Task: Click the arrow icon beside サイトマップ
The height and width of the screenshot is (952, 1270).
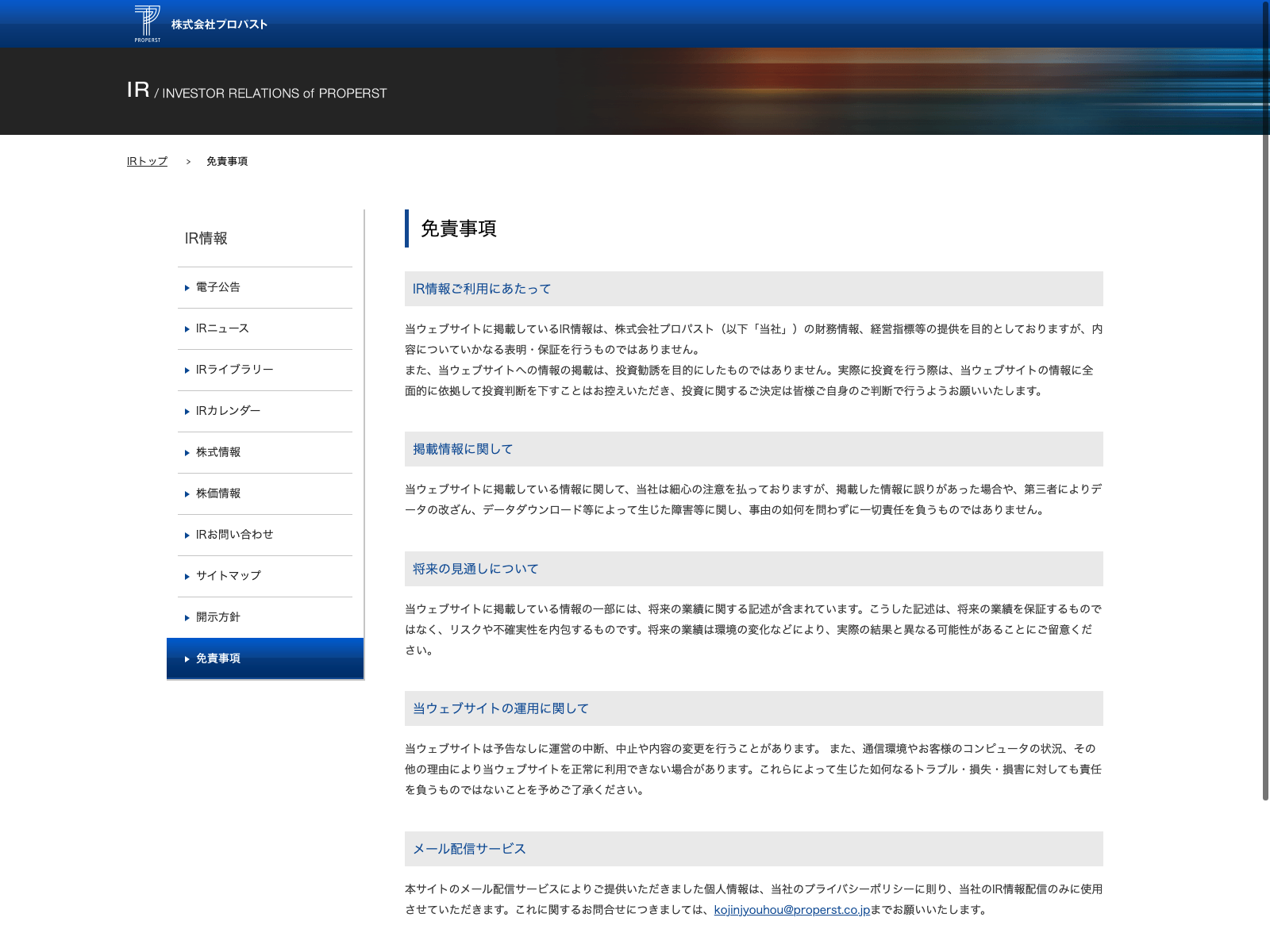Action: click(x=187, y=577)
